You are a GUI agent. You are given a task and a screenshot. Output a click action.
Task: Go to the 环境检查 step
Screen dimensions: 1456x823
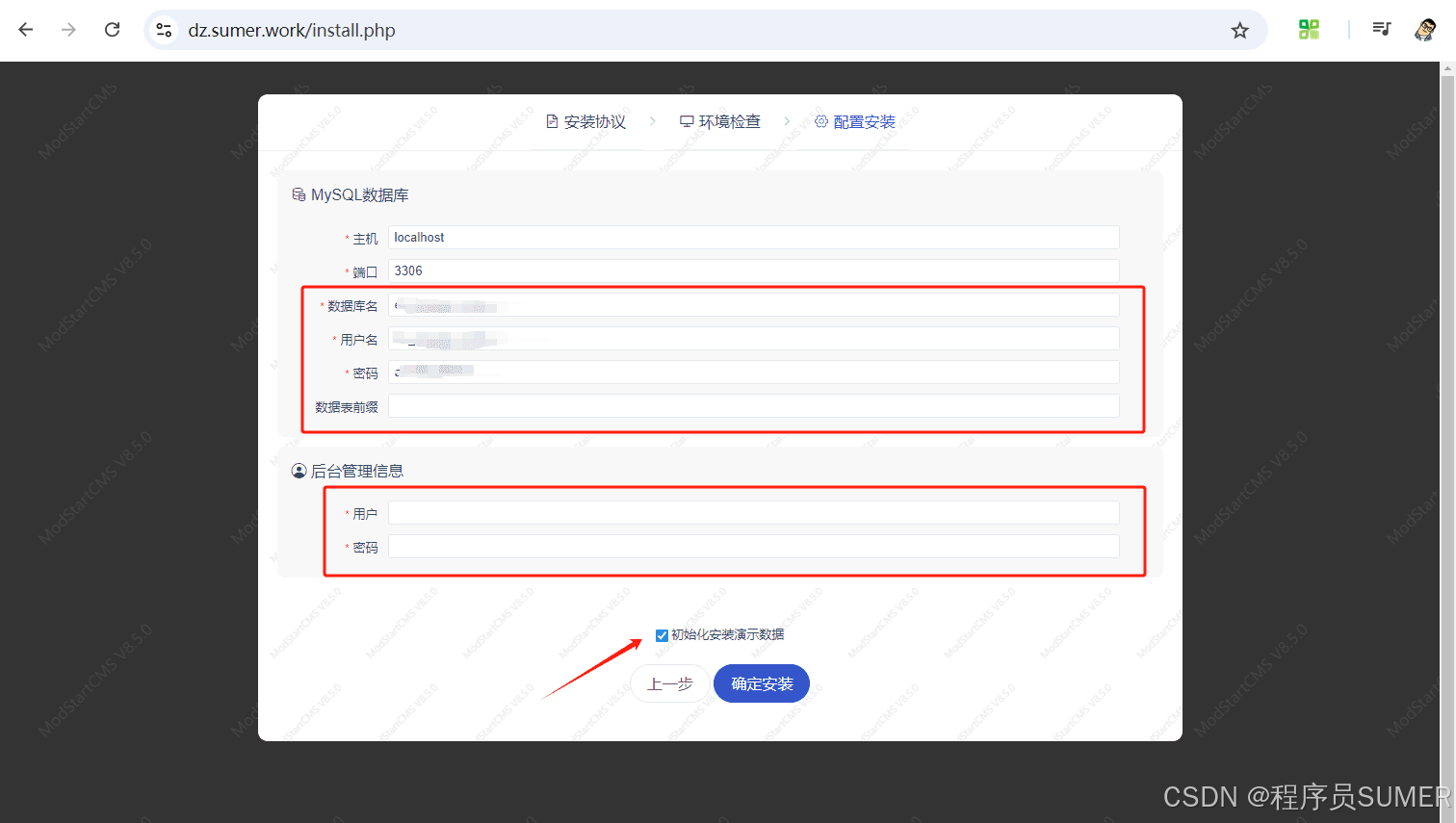coord(720,121)
